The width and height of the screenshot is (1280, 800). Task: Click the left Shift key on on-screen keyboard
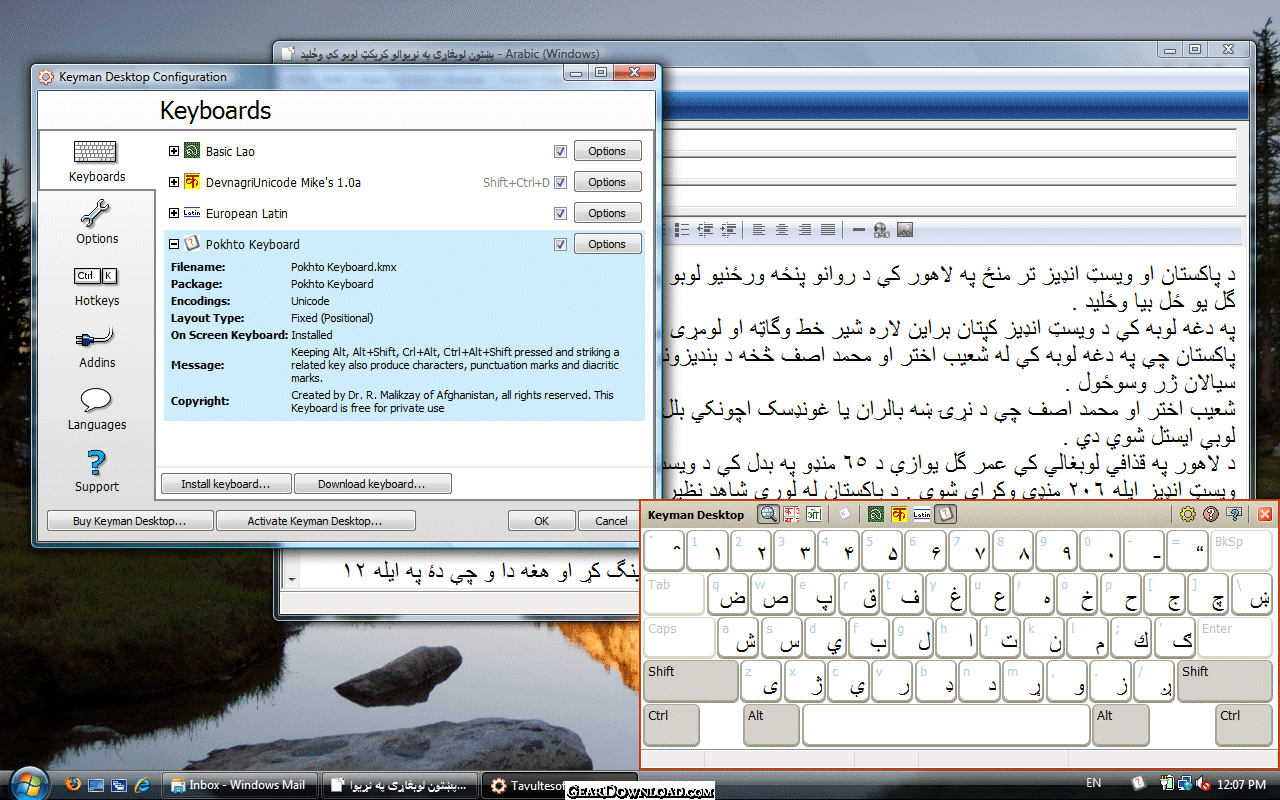click(x=690, y=681)
